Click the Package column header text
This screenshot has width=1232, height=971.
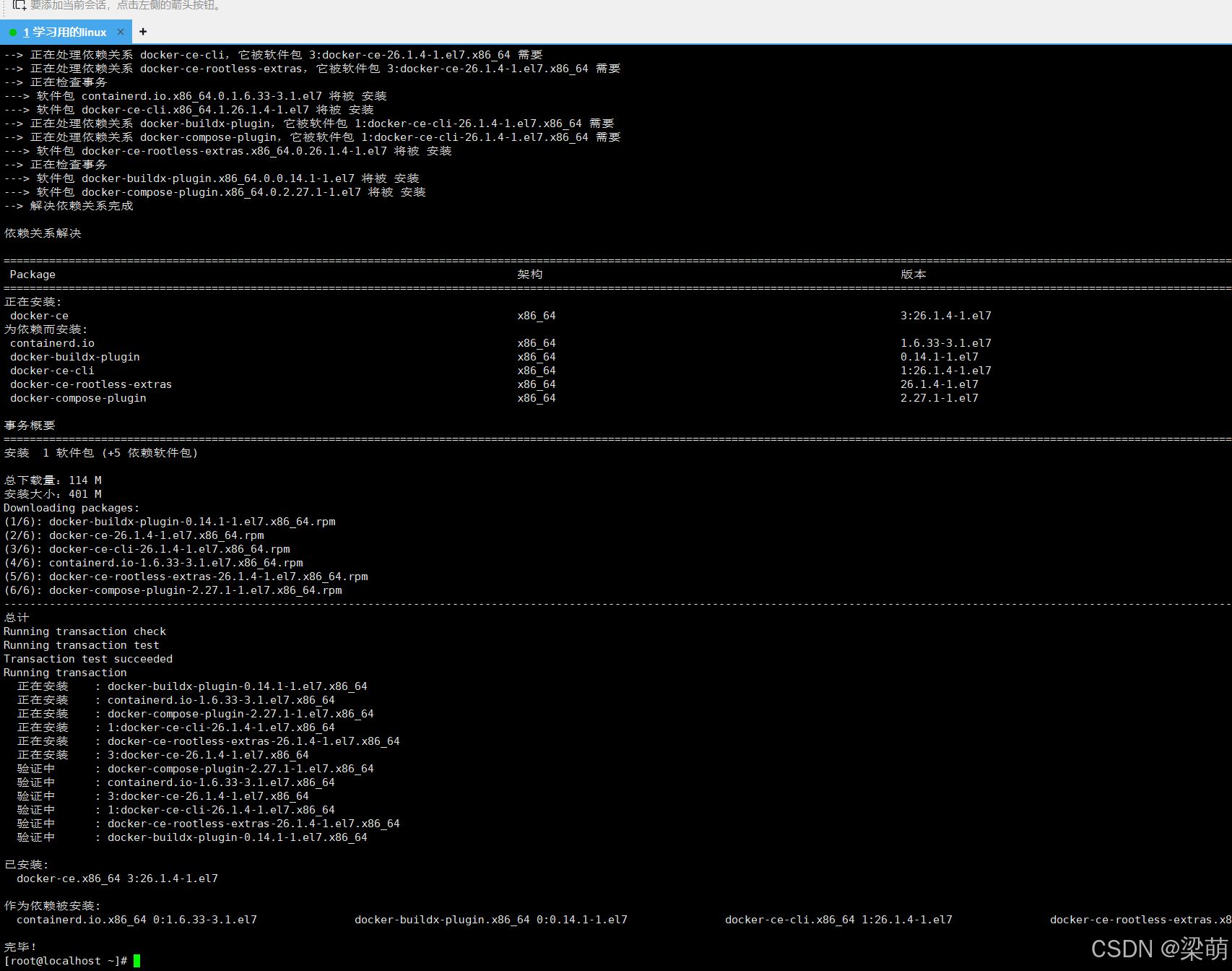point(32,275)
